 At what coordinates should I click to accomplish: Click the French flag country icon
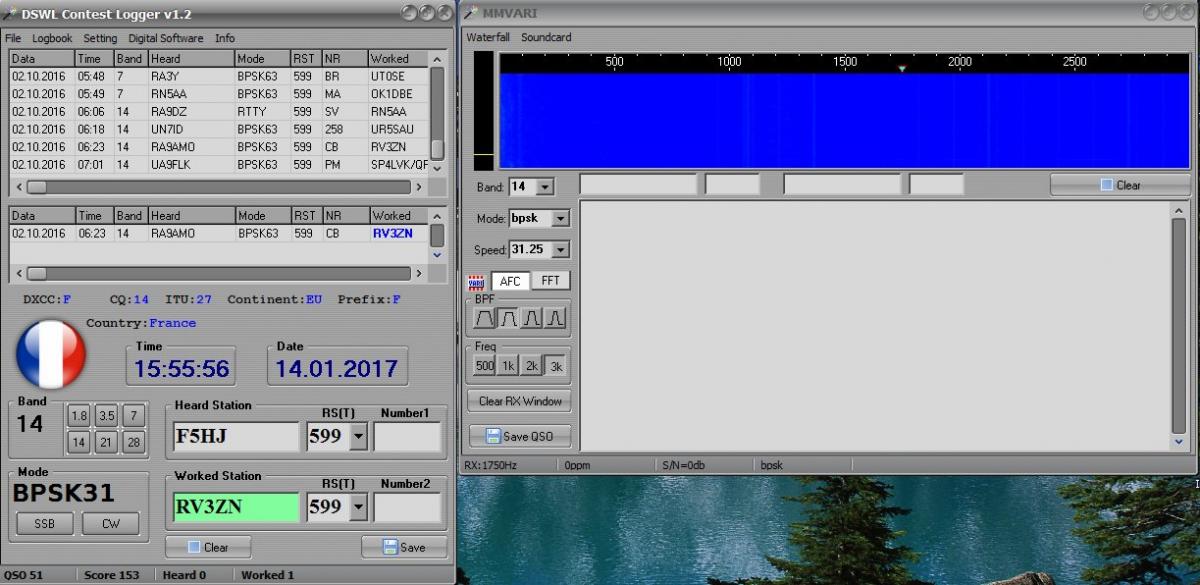coord(51,355)
